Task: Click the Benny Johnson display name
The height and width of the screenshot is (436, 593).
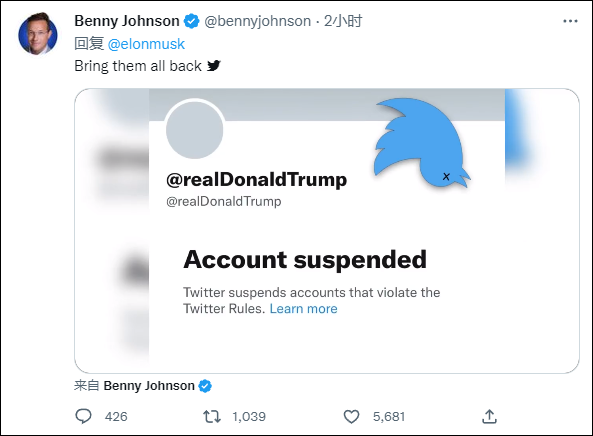Action: pyautogui.click(x=127, y=21)
